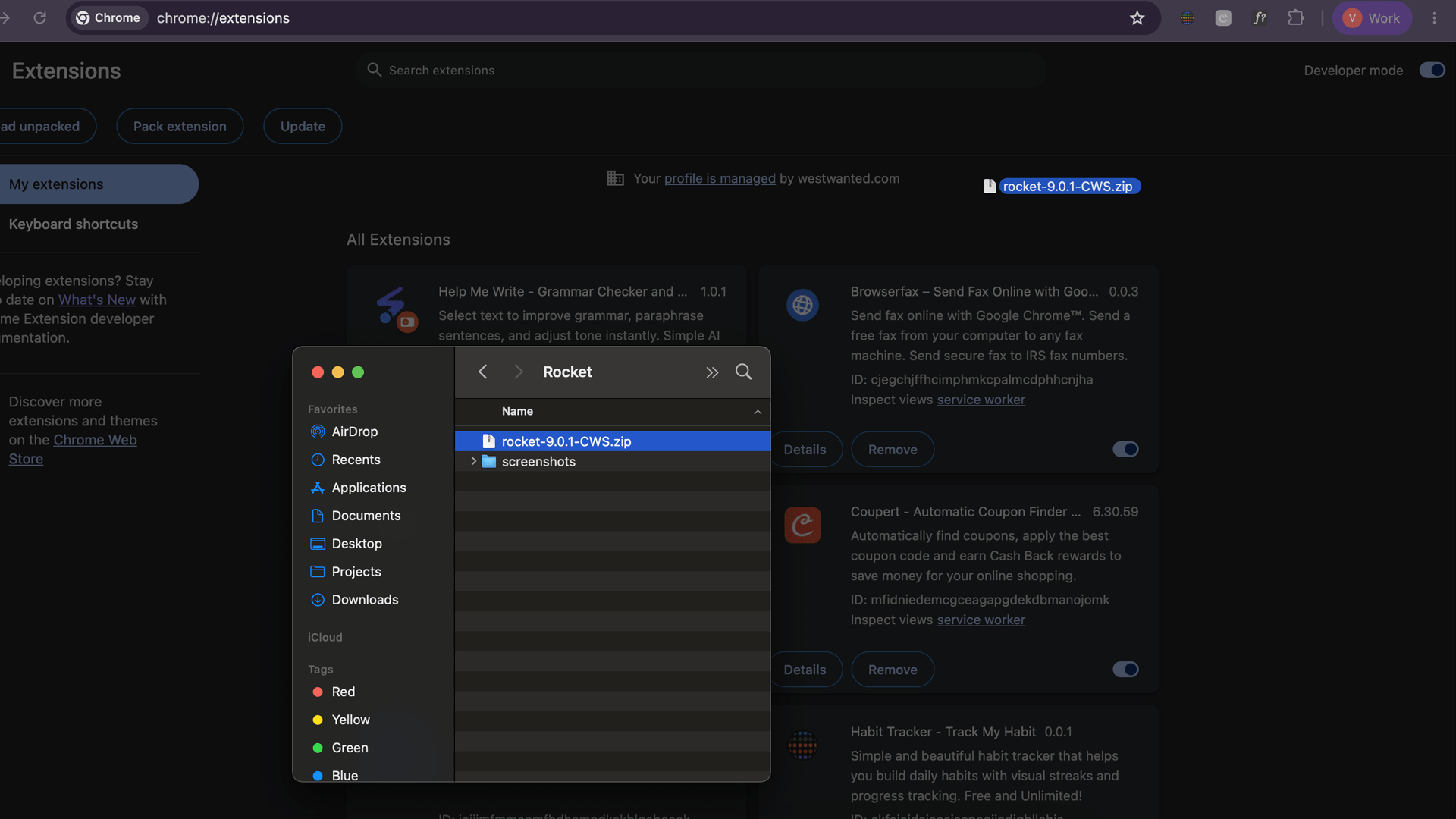
Task: Click the Help Me Write extension title
Action: click(563, 291)
